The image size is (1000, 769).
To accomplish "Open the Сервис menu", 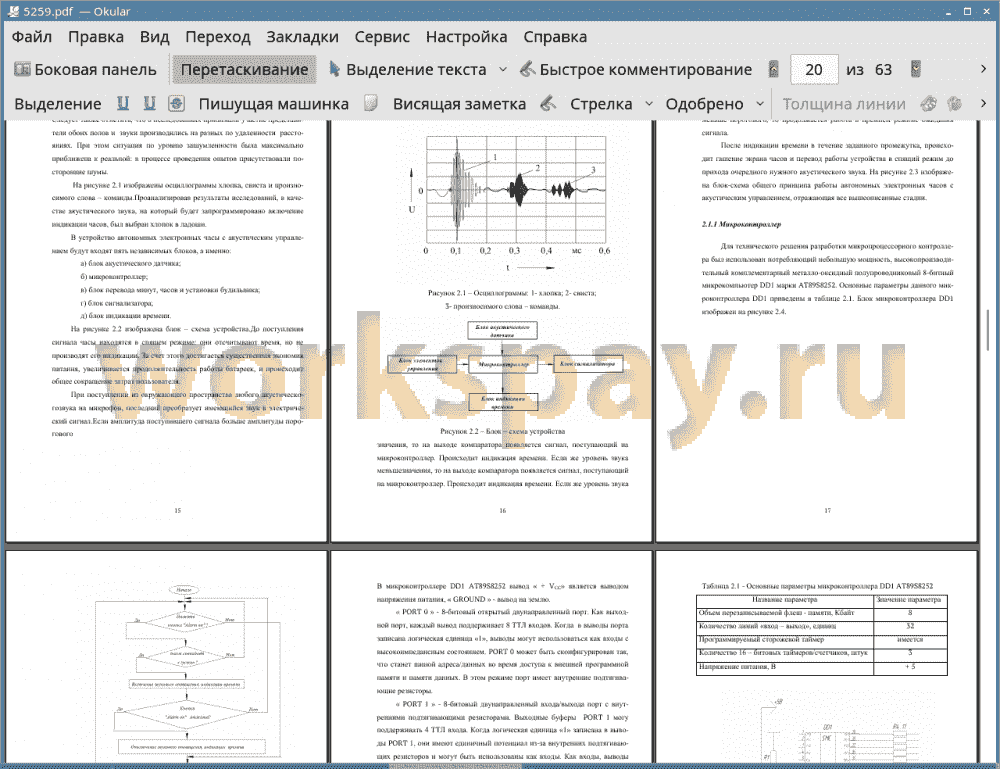I will [382, 37].
